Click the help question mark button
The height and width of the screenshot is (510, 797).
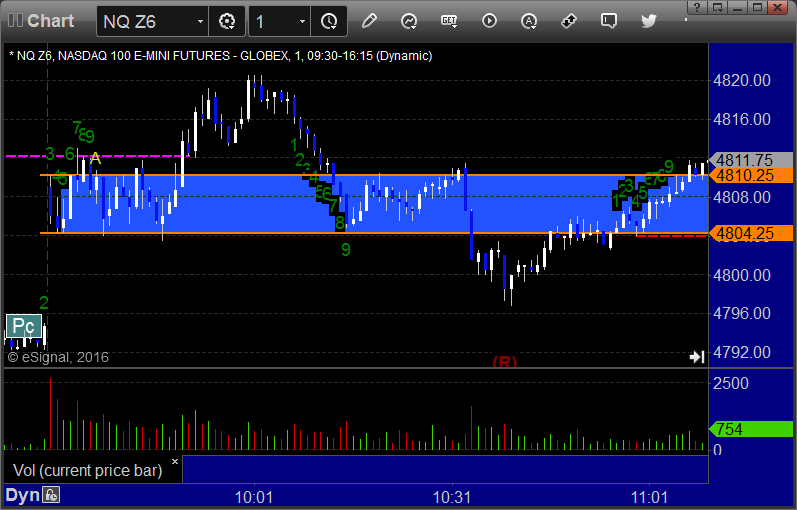tap(697, 7)
